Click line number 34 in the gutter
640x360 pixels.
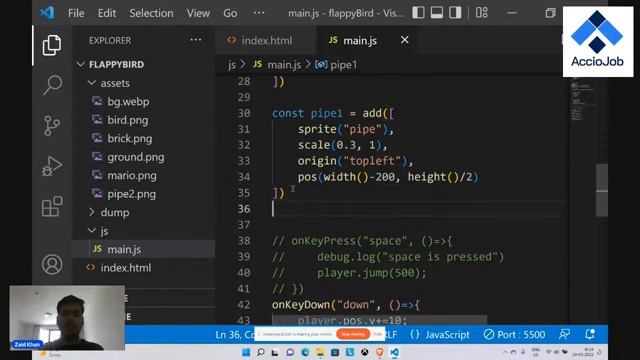tap(244, 177)
